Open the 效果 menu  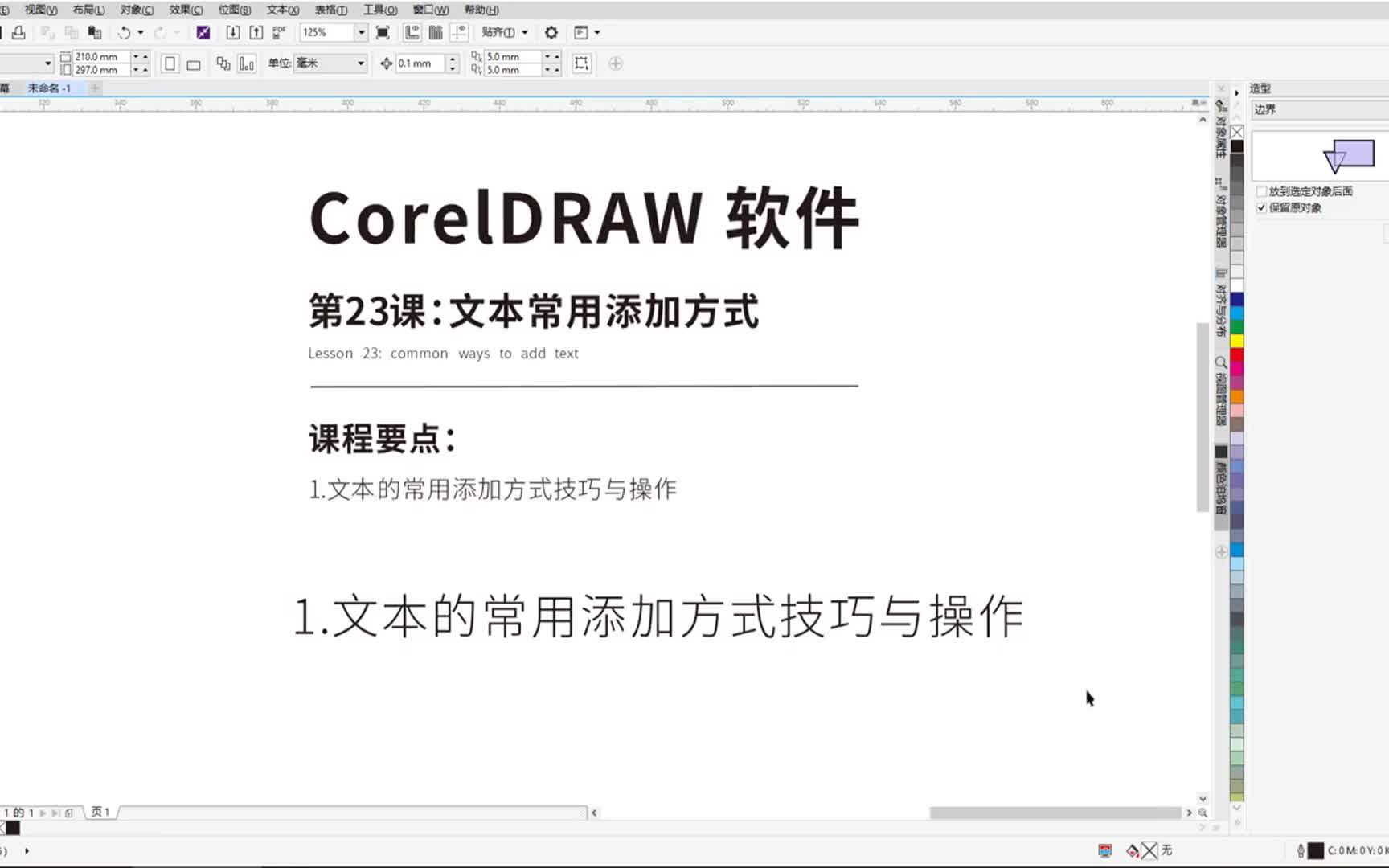pyautogui.click(x=186, y=10)
